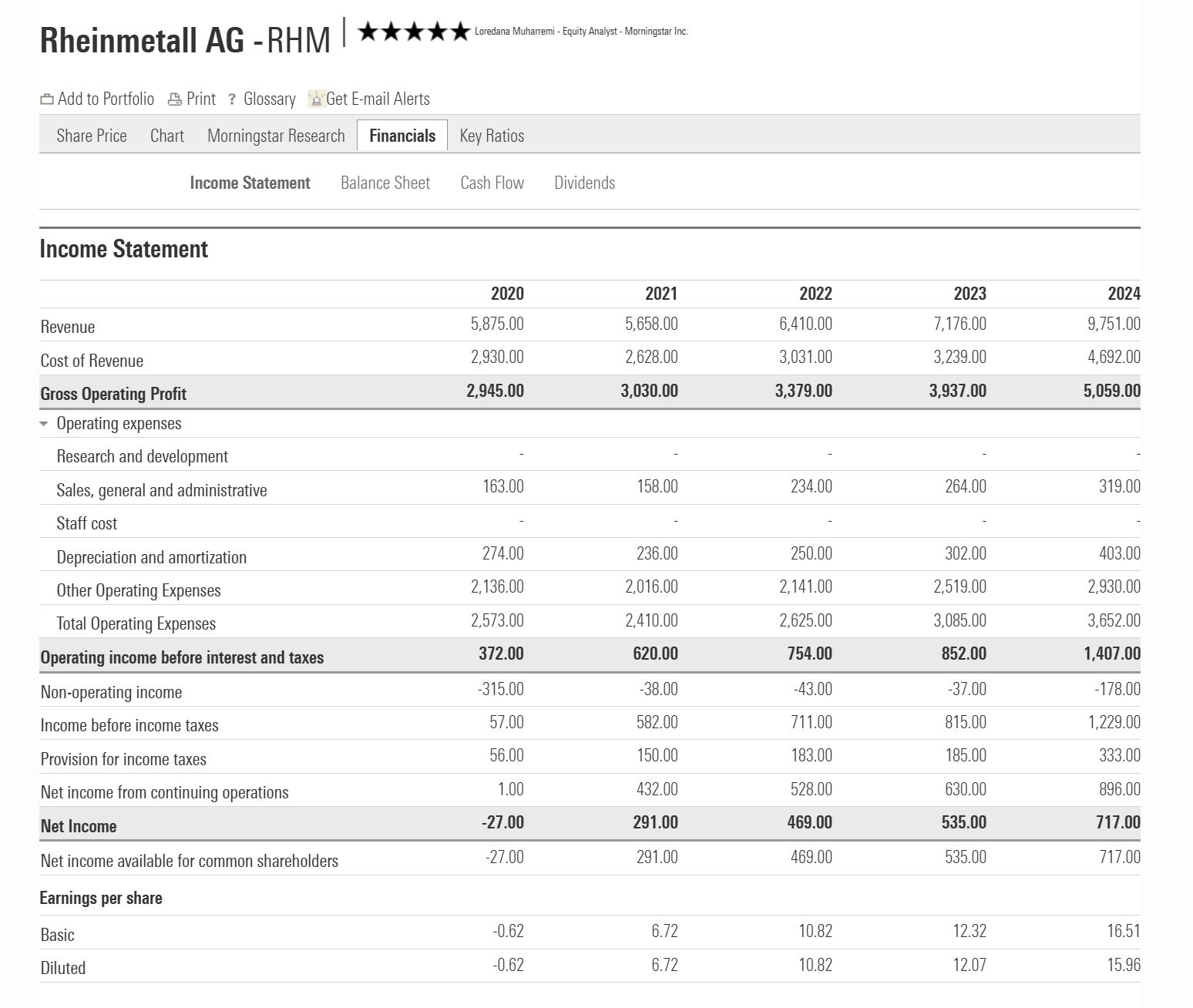1193x1008 pixels.
Task: Collapse the Operating expenses section
Action: pos(44,424)
